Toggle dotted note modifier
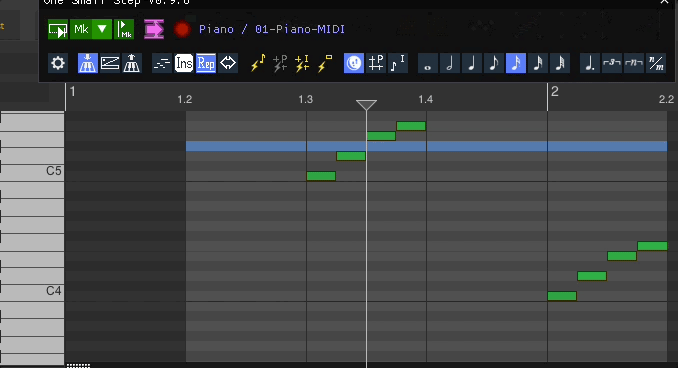 [x=590, y=63]
